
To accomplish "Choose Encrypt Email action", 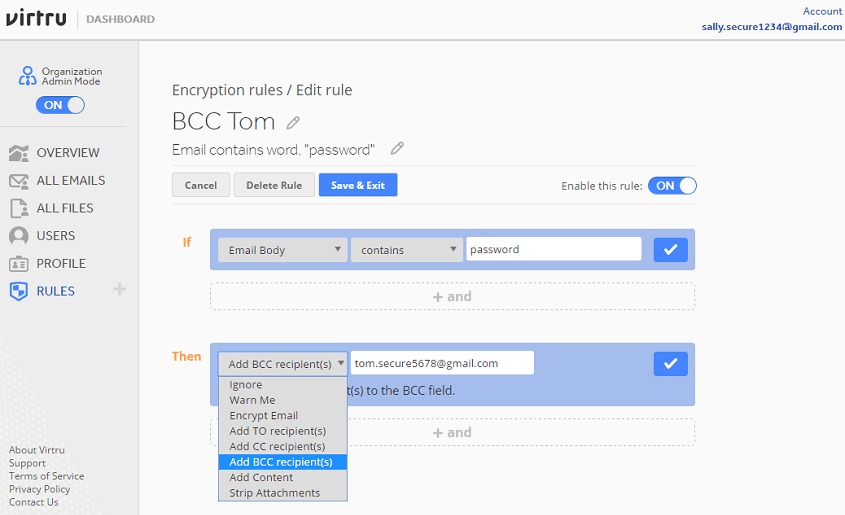I will pos(282,415).
